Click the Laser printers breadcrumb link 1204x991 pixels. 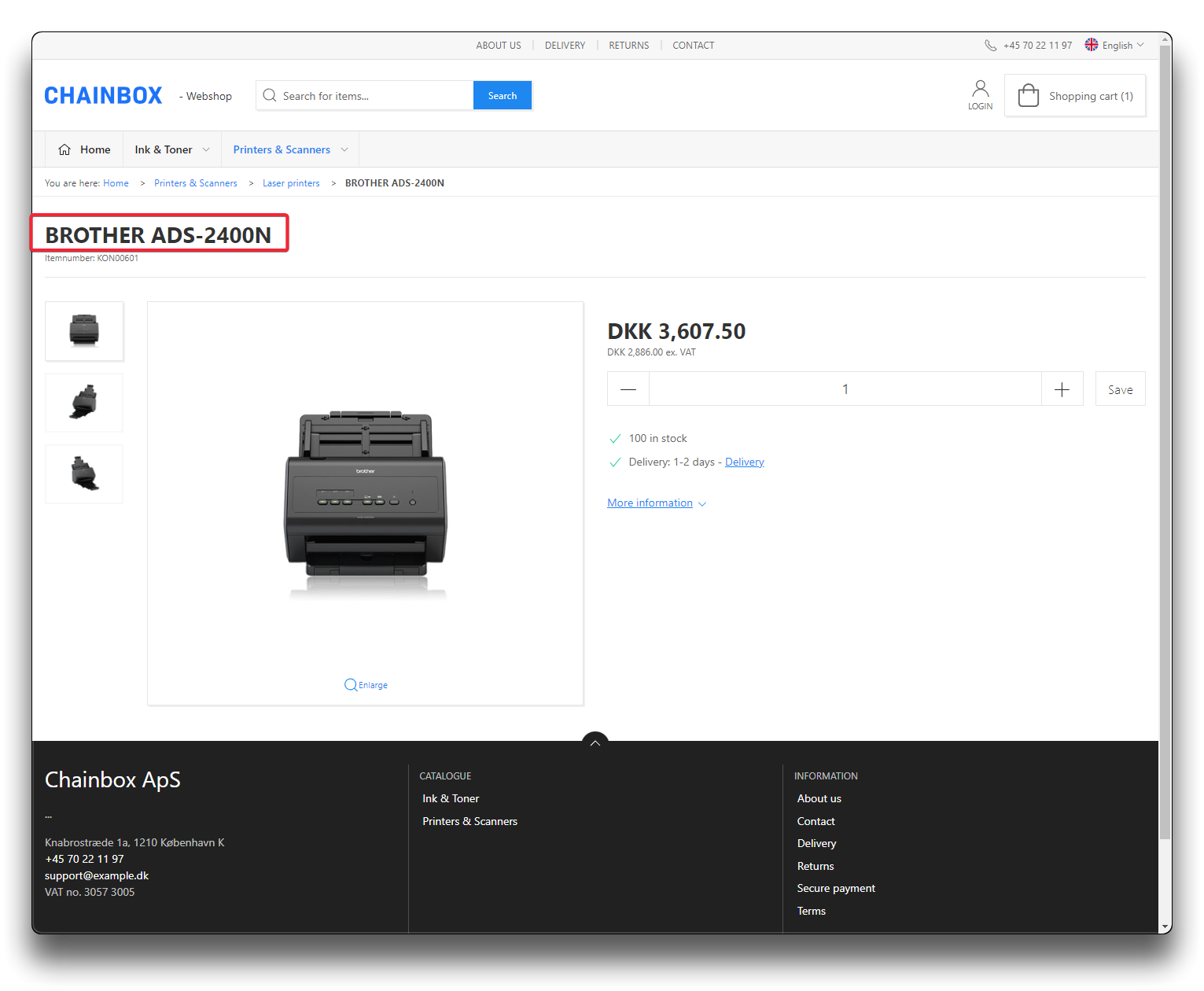click(x=291, y=183)
